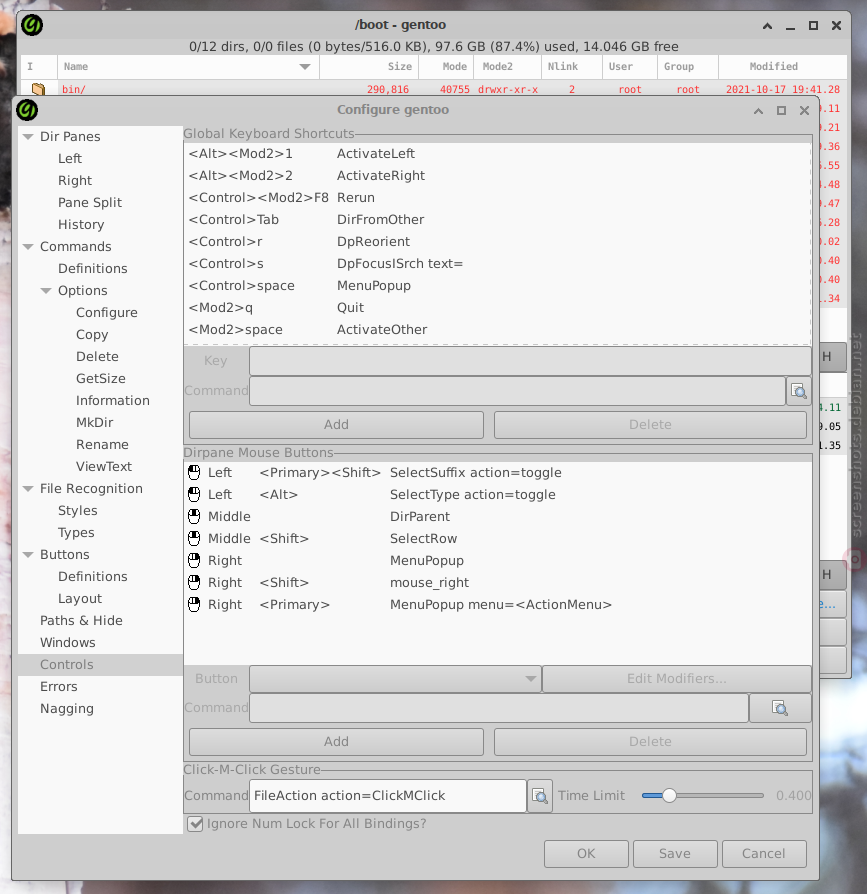Select the <Alt><Mod2>1 ActivateLeft shortcut row
This screenshot has height=894, width=867.
point(498,154)
